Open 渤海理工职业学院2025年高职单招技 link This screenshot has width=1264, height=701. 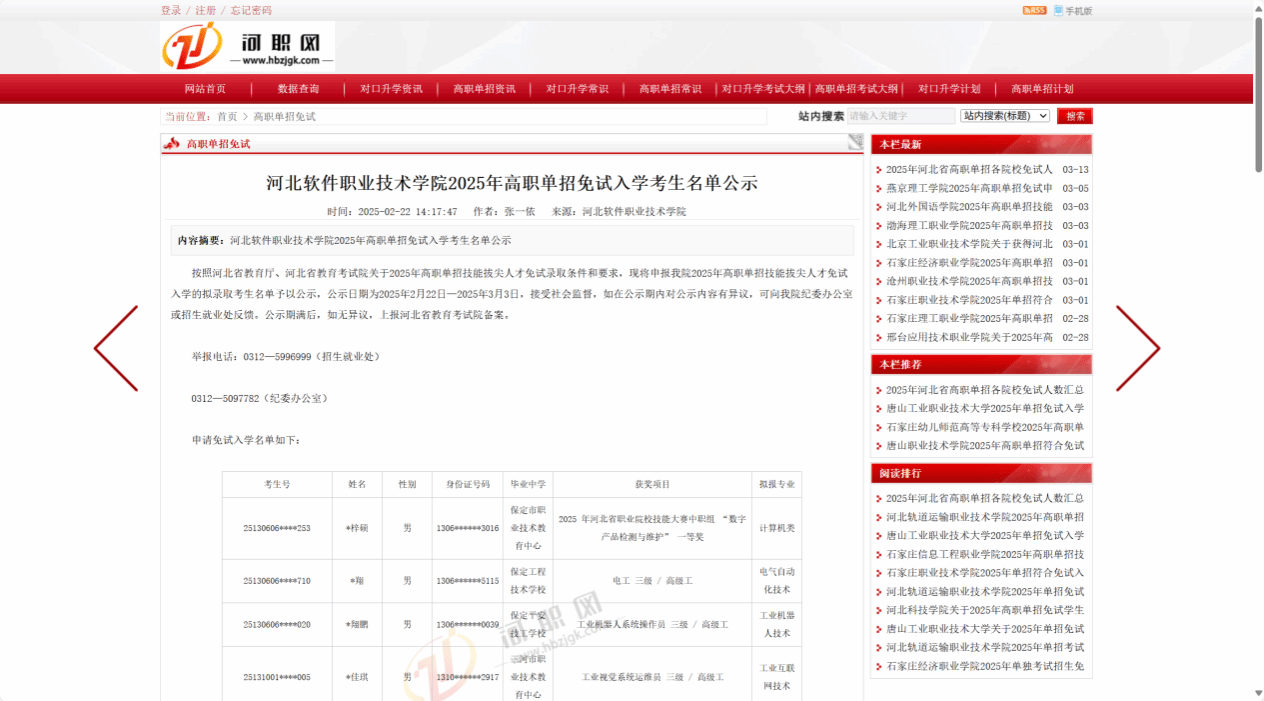pos(969,226)
